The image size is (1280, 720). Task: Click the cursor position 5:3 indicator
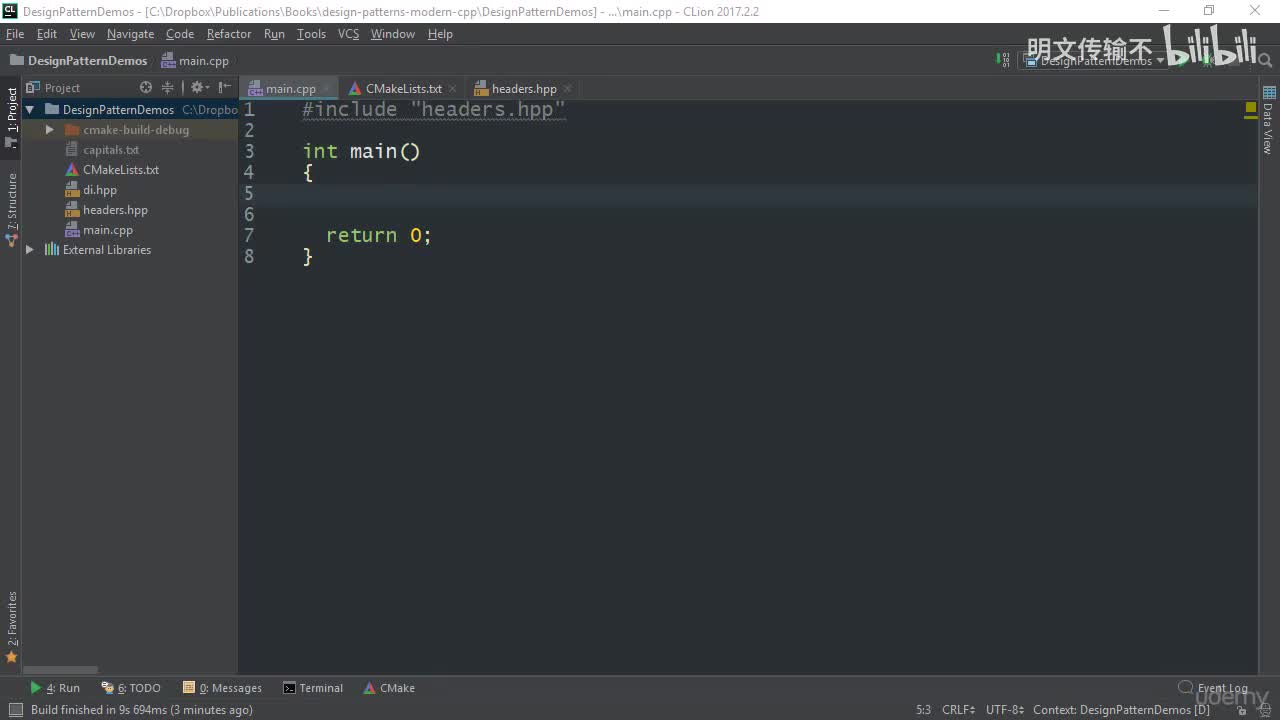[x=923, y=710]
